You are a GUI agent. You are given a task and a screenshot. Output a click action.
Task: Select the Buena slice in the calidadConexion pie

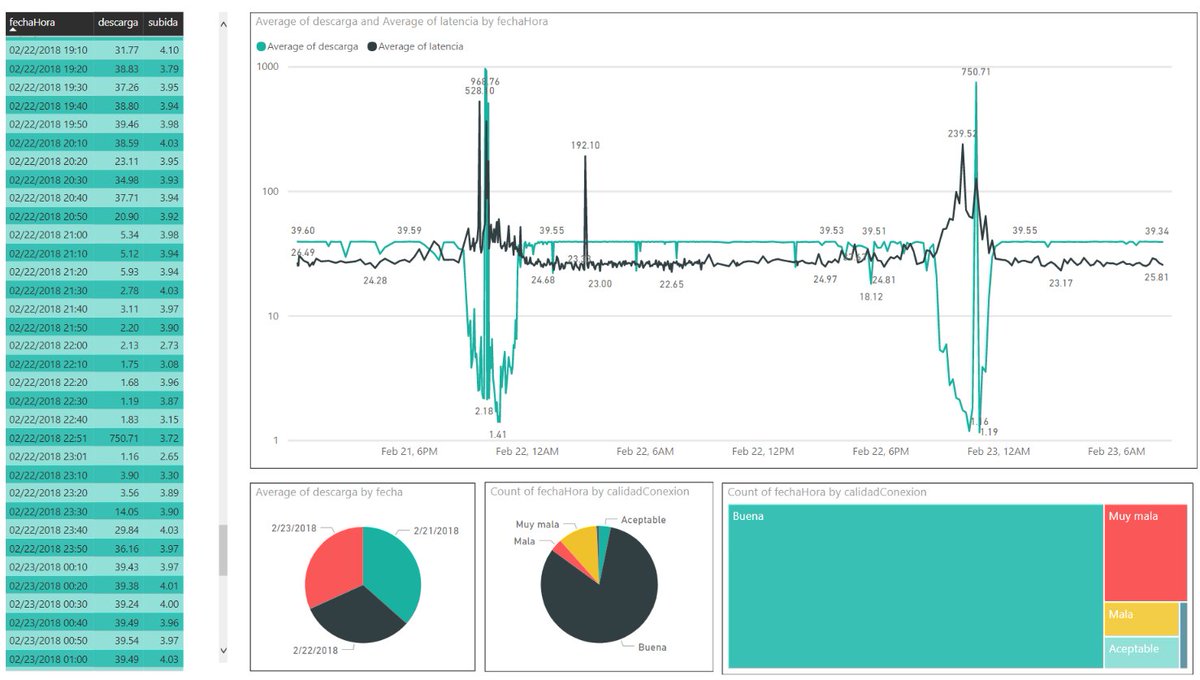pyautogui.click(x=600, y=600)
